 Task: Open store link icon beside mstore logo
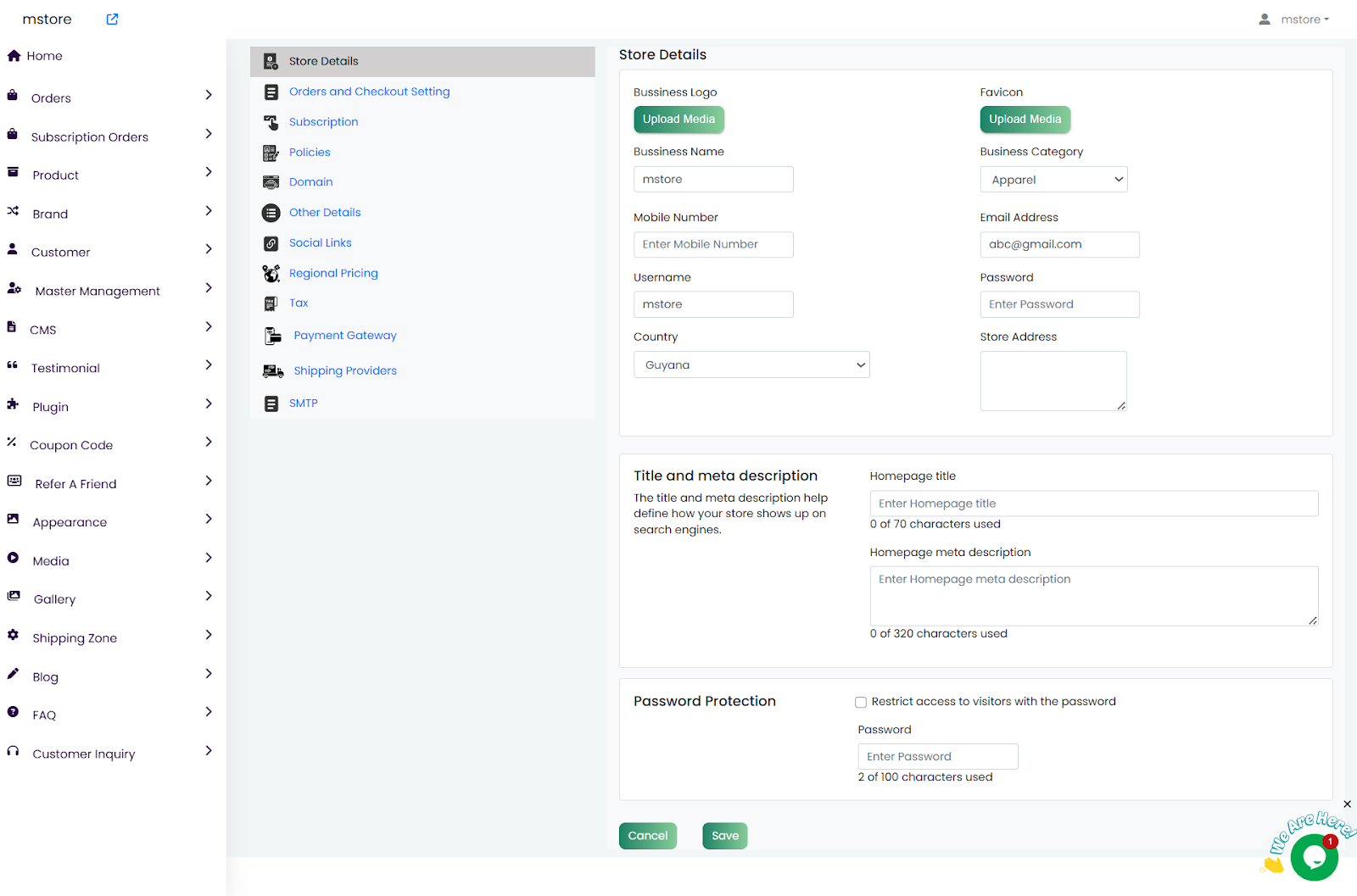(112, 19)
